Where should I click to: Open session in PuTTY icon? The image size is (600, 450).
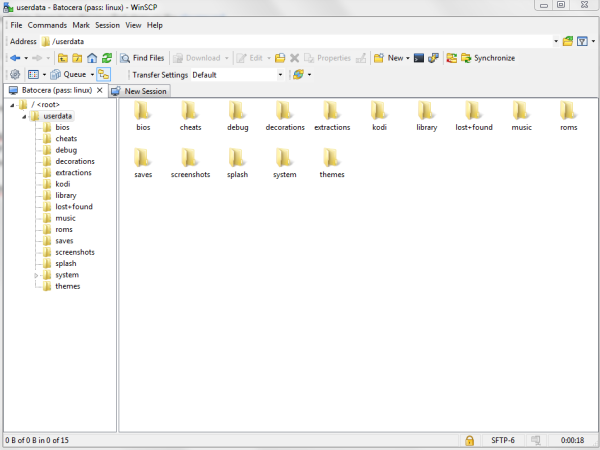point(433,58)
